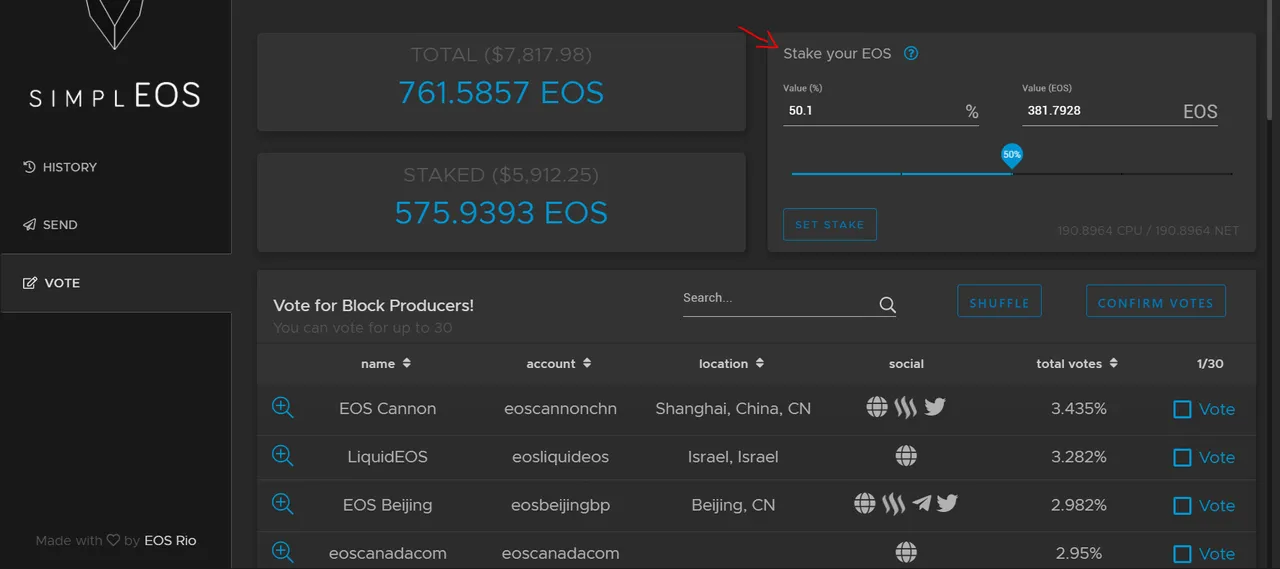Open LiquidEOS website globe icon
Viewport: 1280px width, 569px height.
(906, 456)
